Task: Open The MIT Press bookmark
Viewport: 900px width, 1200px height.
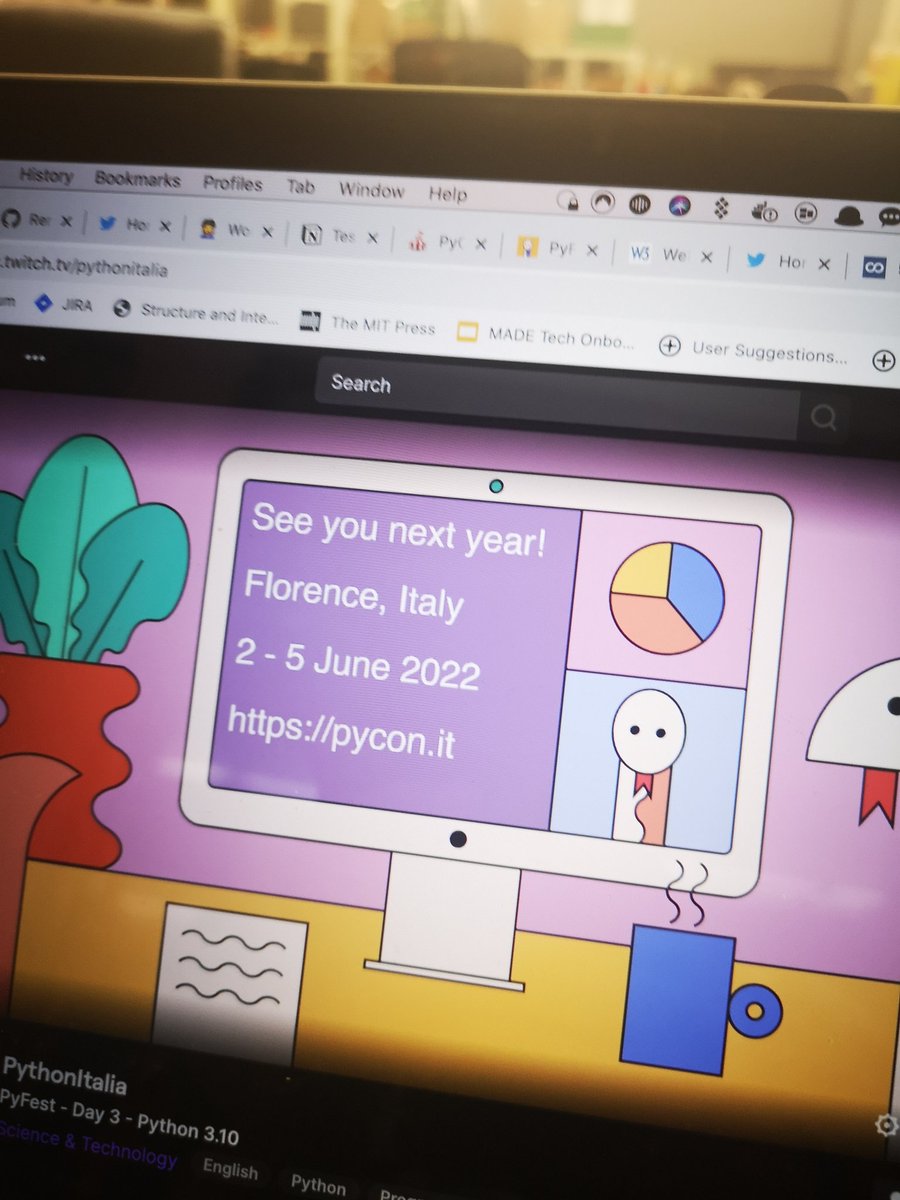Action: 369,323
